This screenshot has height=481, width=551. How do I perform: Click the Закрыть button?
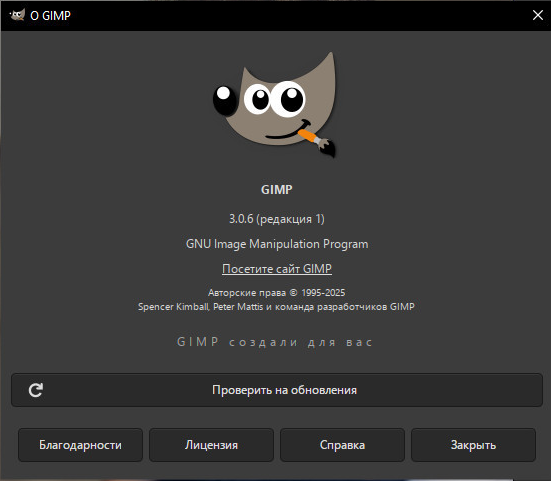click(473, 445)
